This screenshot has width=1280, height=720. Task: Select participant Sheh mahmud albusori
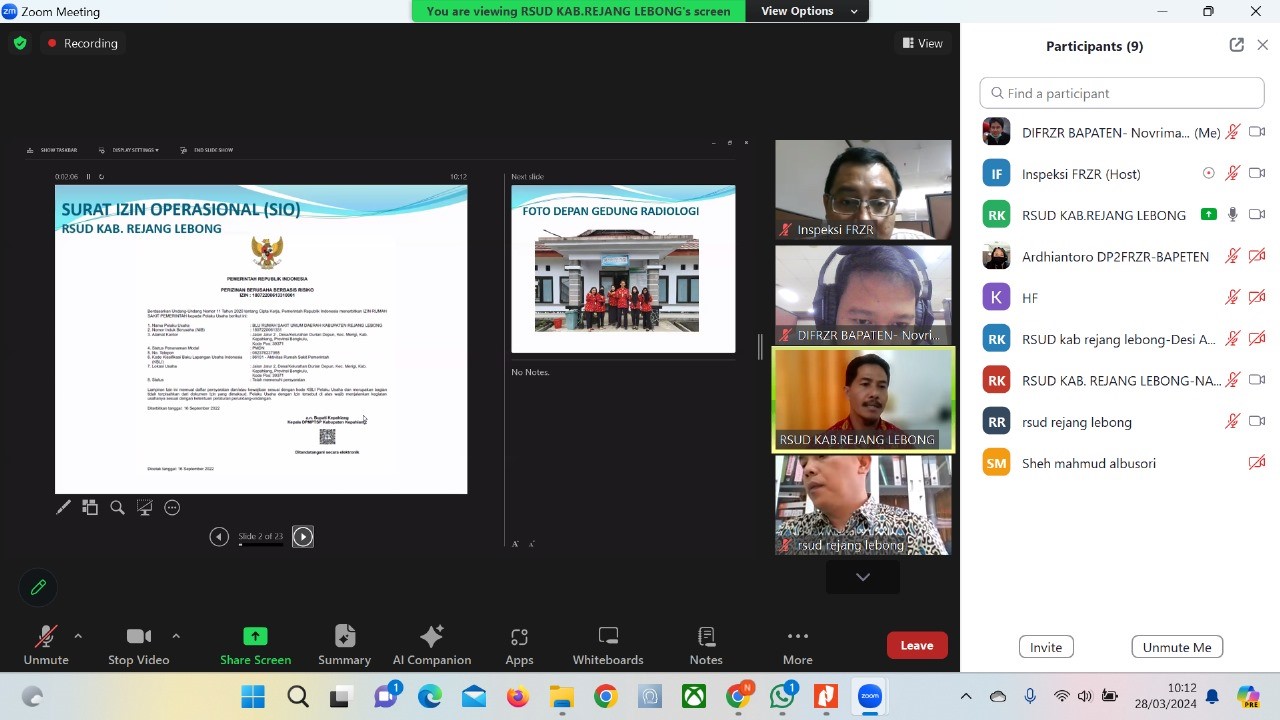pyautogui.click(x=1122, y=463)
